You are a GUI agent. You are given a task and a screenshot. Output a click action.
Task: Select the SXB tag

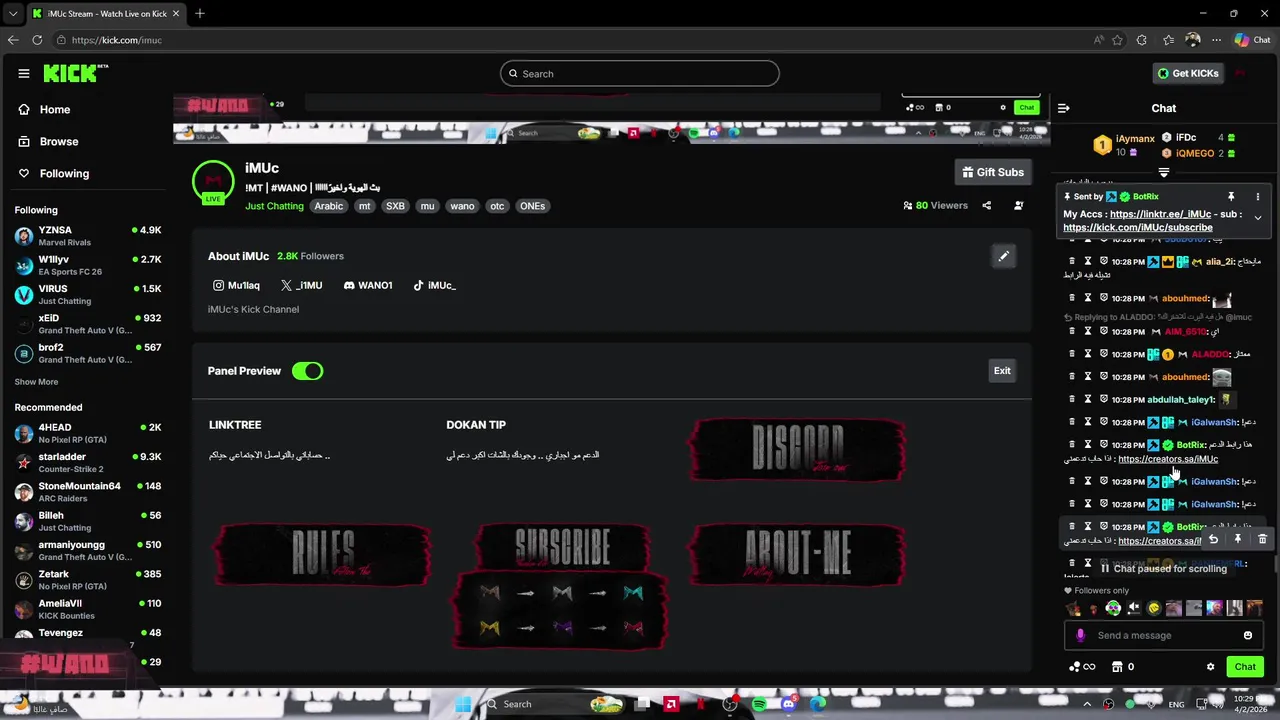click(x=395, y=206)
